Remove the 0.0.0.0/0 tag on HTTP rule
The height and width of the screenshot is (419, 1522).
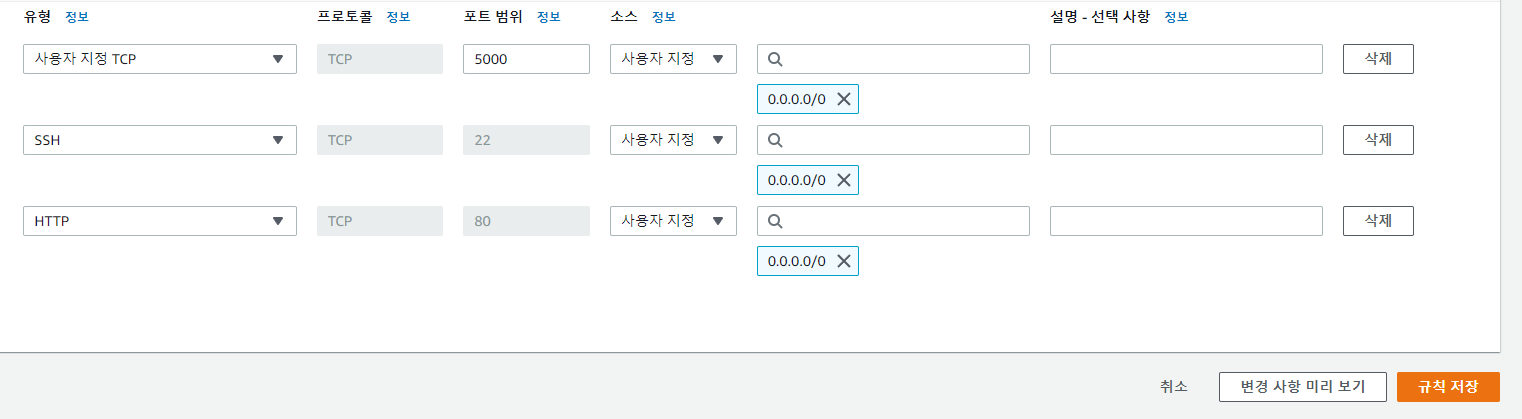pyautogui.click(x=843, y=261)
